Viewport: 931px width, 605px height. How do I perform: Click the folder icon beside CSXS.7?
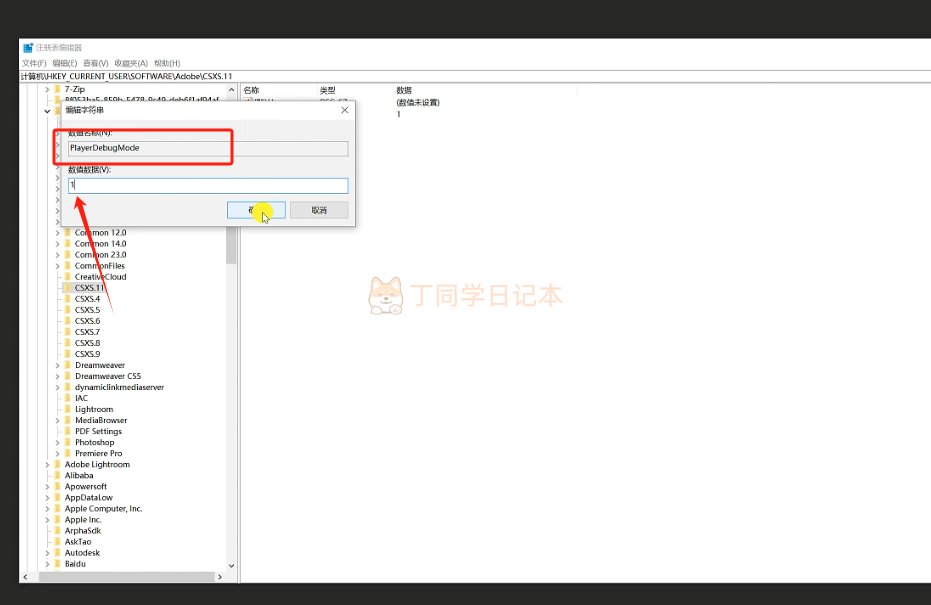pos(68,332)
